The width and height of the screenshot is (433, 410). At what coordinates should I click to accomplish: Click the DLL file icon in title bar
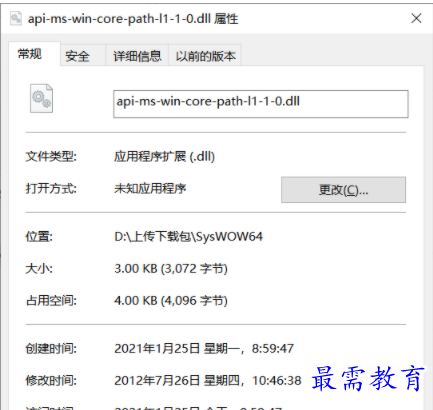click(x=16, y=18)
